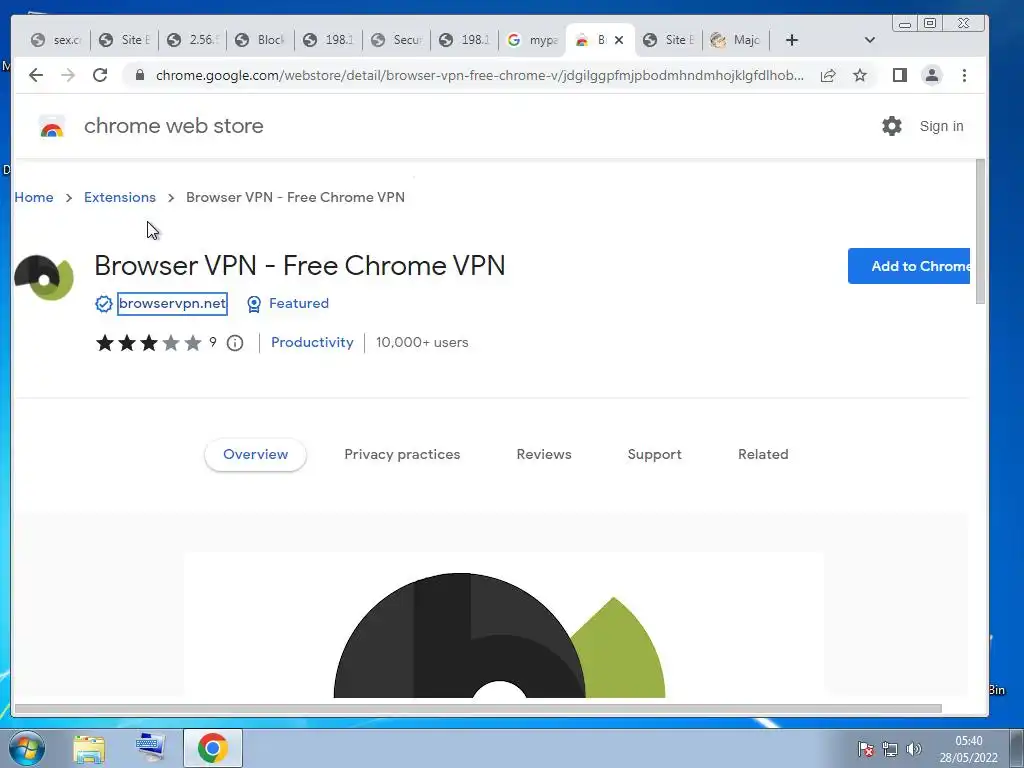This screenshot has height=768, width=1024.
Task: Reload the current page
Action: click(x=100, y=75)
